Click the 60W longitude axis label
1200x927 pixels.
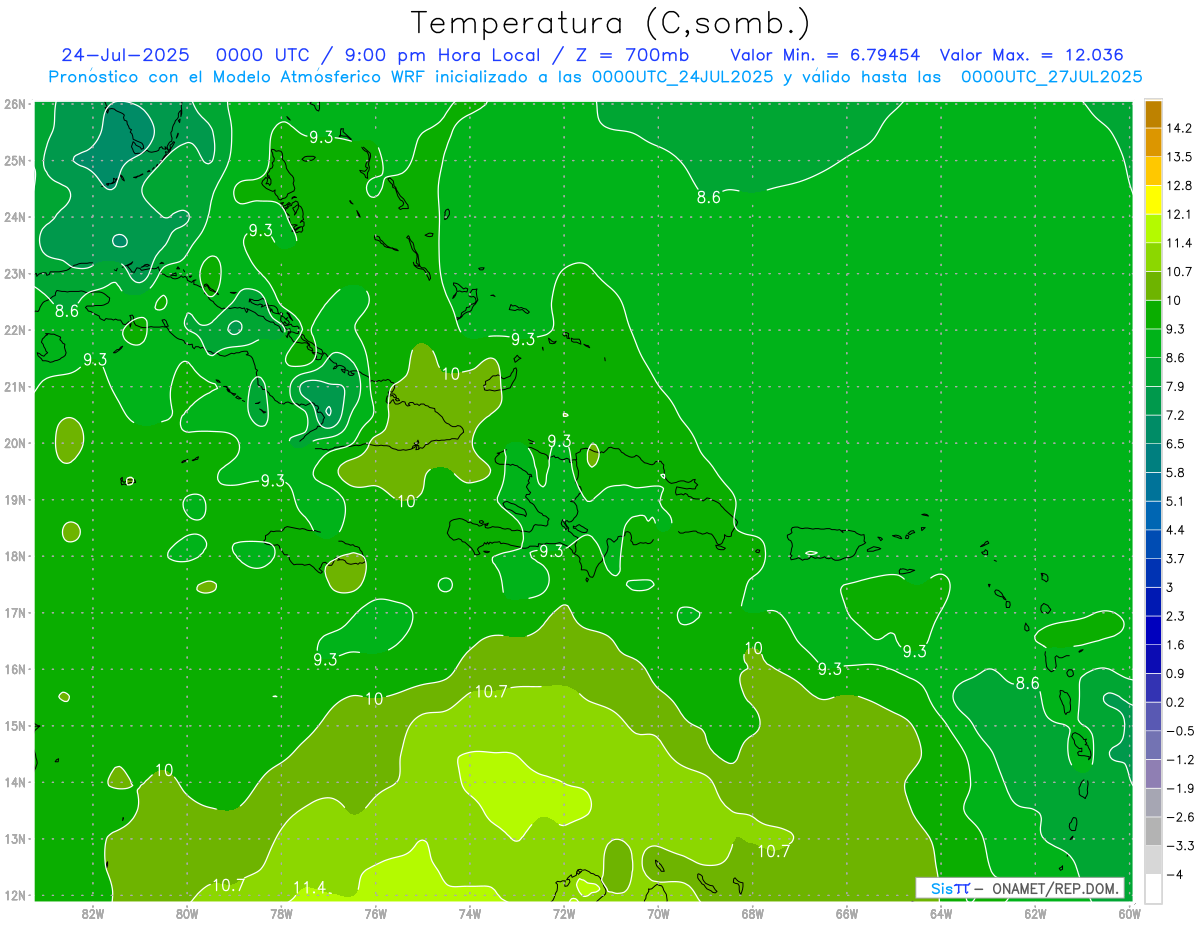[x=1129, y=913]
